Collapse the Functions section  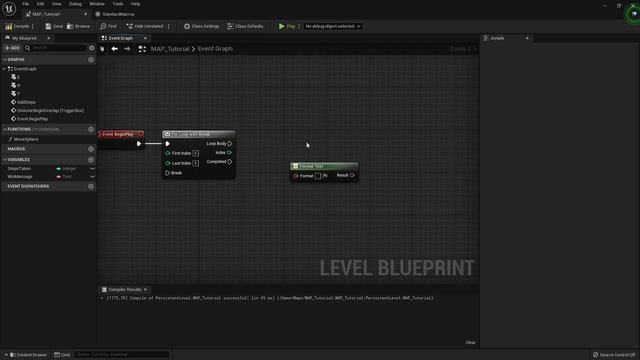coord(5,129)
